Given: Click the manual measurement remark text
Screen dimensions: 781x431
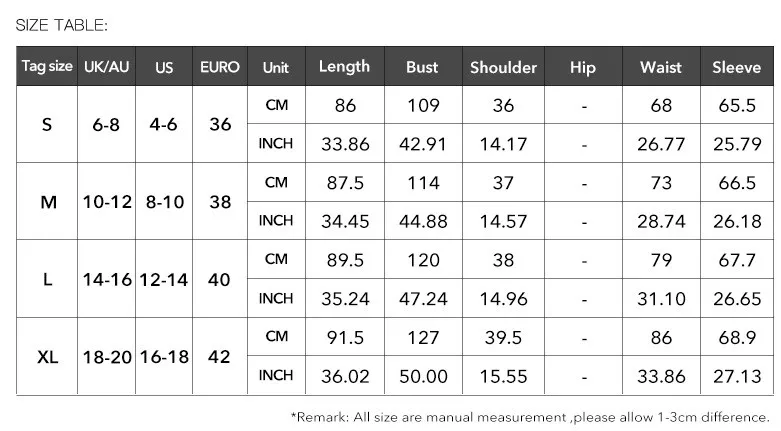Looking at the screenshot, I should [530, 416].
